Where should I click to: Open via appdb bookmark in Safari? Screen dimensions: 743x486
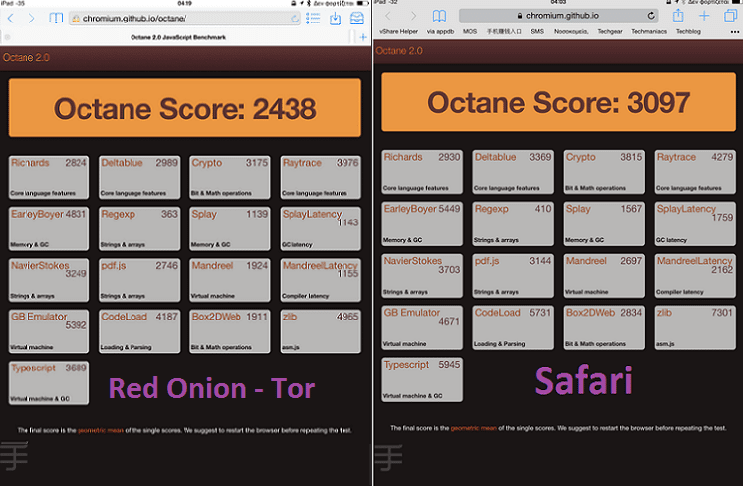[x=440, y=31]
